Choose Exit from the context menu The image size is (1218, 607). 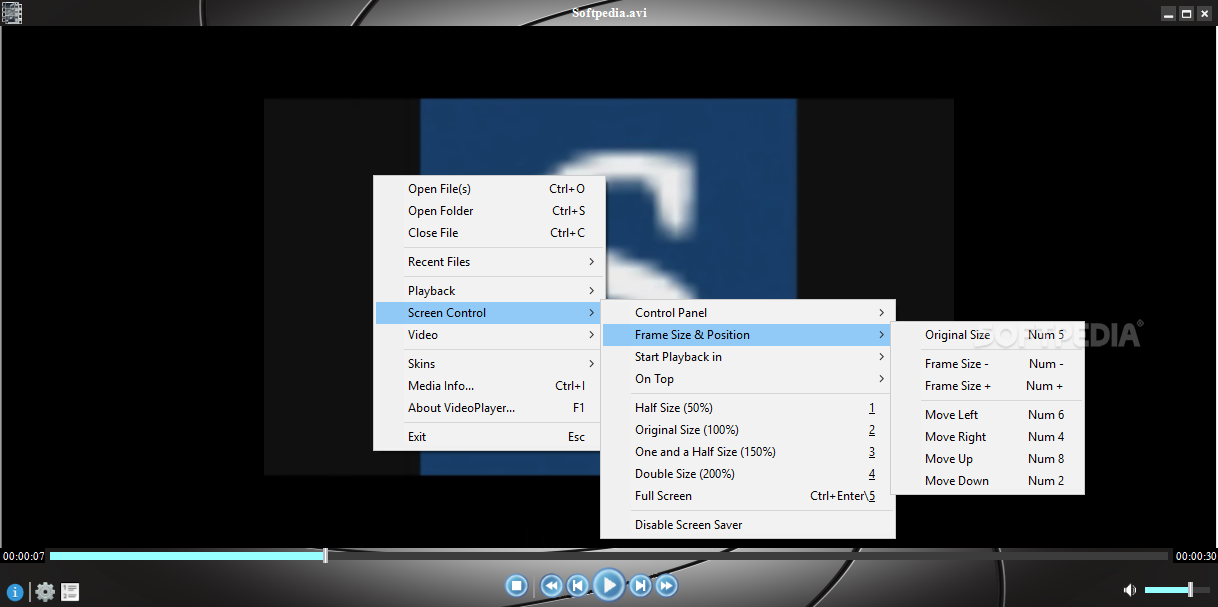490,437
